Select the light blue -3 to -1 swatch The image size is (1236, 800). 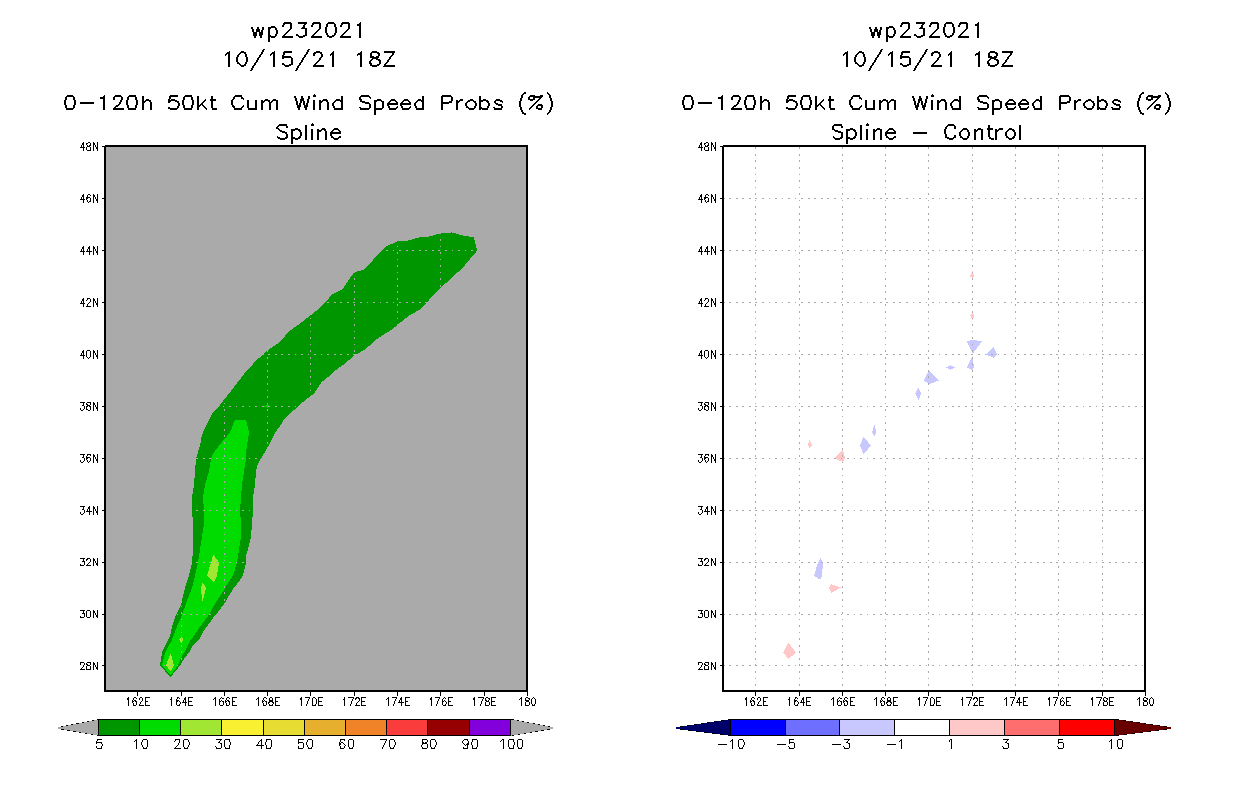867,727
